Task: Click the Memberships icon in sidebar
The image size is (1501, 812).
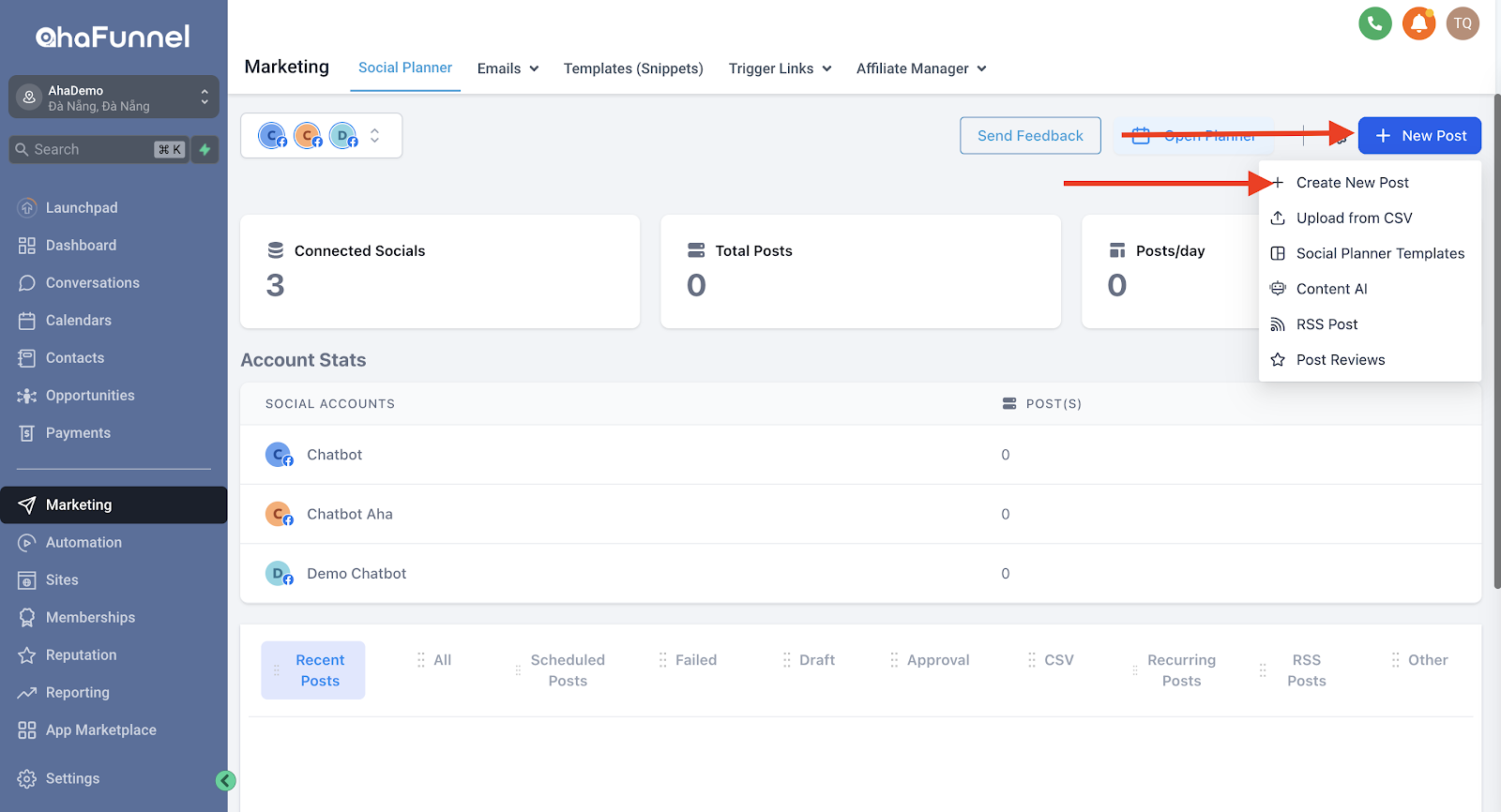Action: click(27, 617)
